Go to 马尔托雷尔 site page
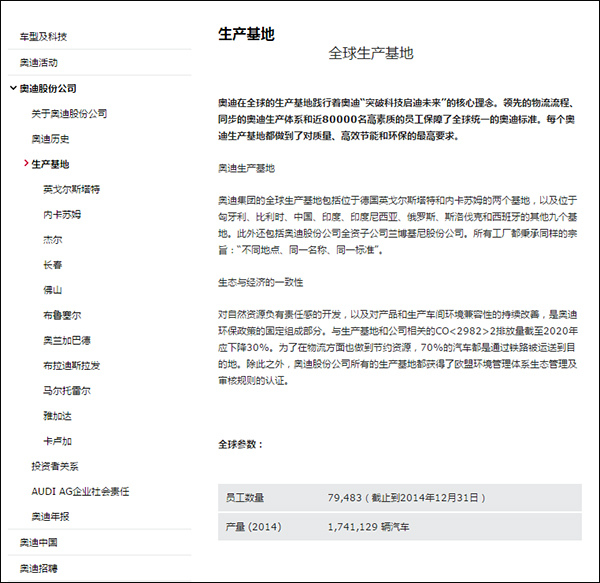Viewport: 600px width, 583px height. pyautogui.click(x=66, y=391)
